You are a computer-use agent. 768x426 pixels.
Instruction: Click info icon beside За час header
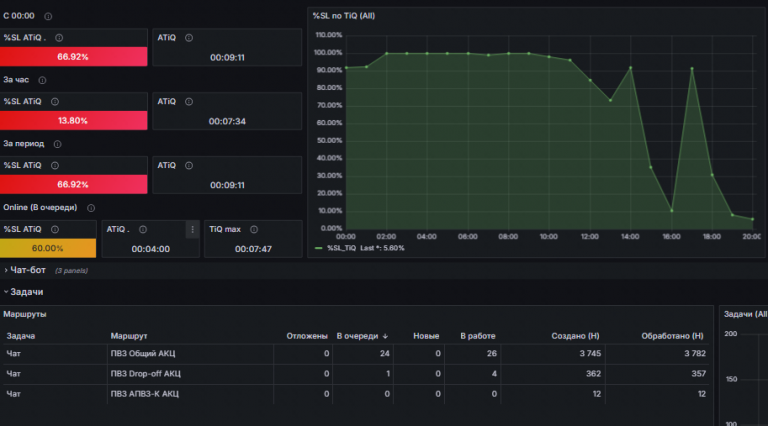click(42, 80)
